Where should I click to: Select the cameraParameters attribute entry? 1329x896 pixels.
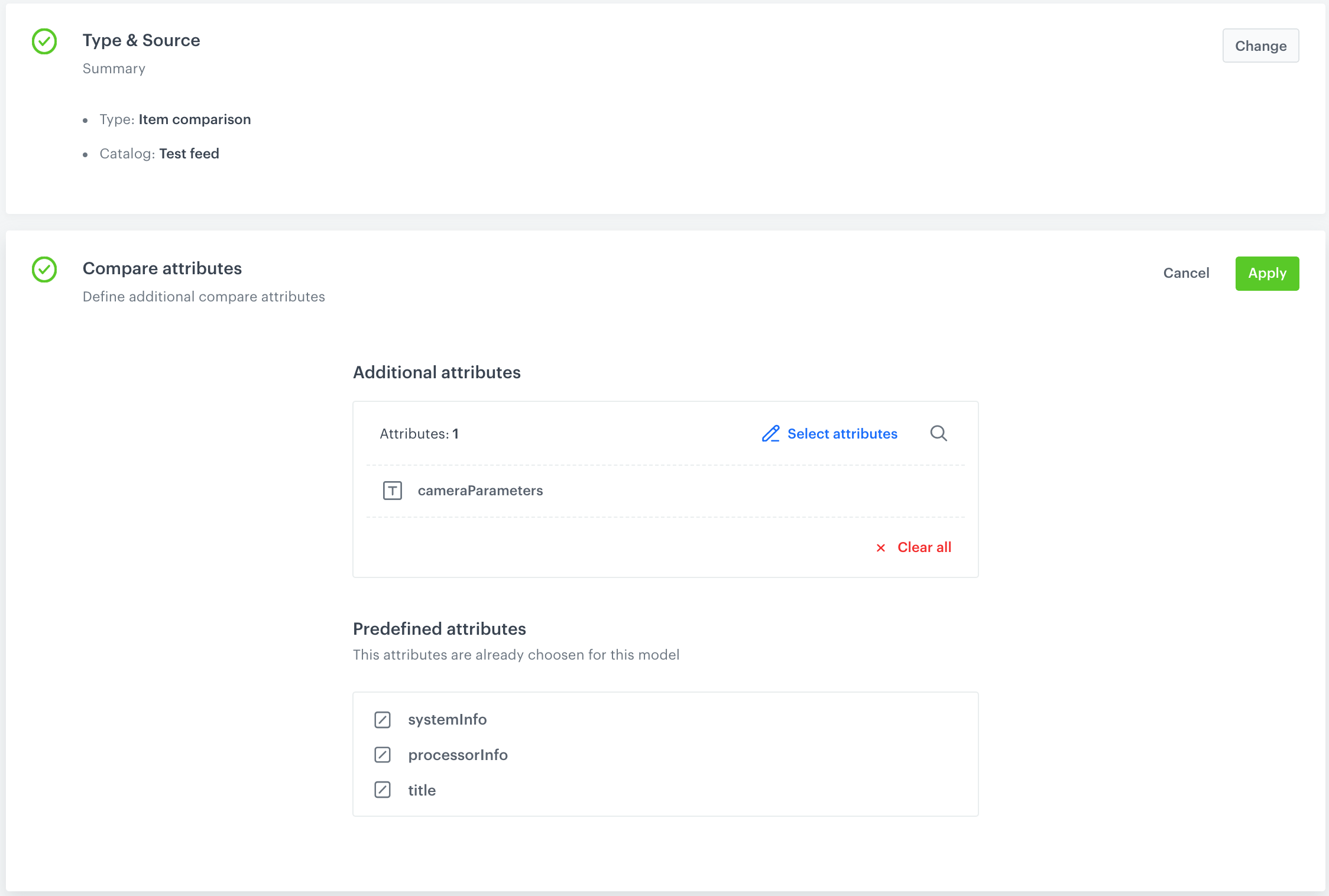[x=480, y=490]
